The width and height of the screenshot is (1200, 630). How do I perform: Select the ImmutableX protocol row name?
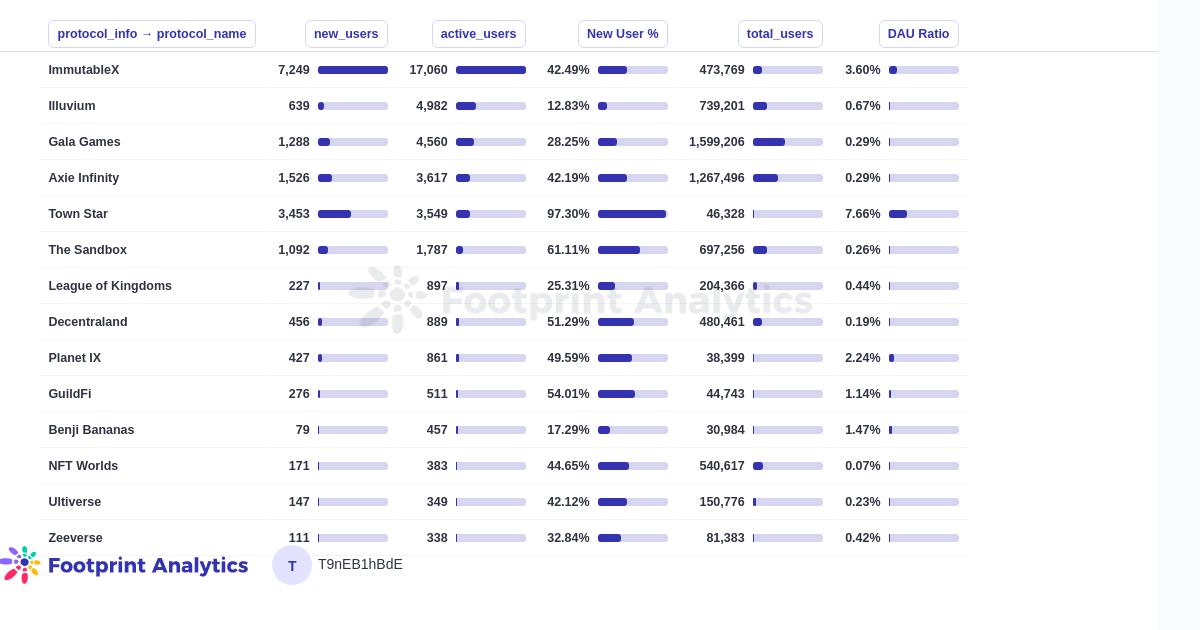[84, 70]
